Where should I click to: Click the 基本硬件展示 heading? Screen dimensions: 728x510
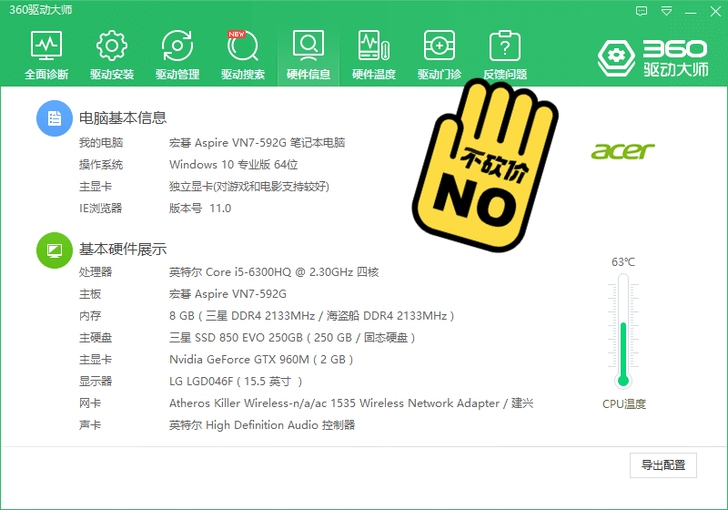pos(123,249)
